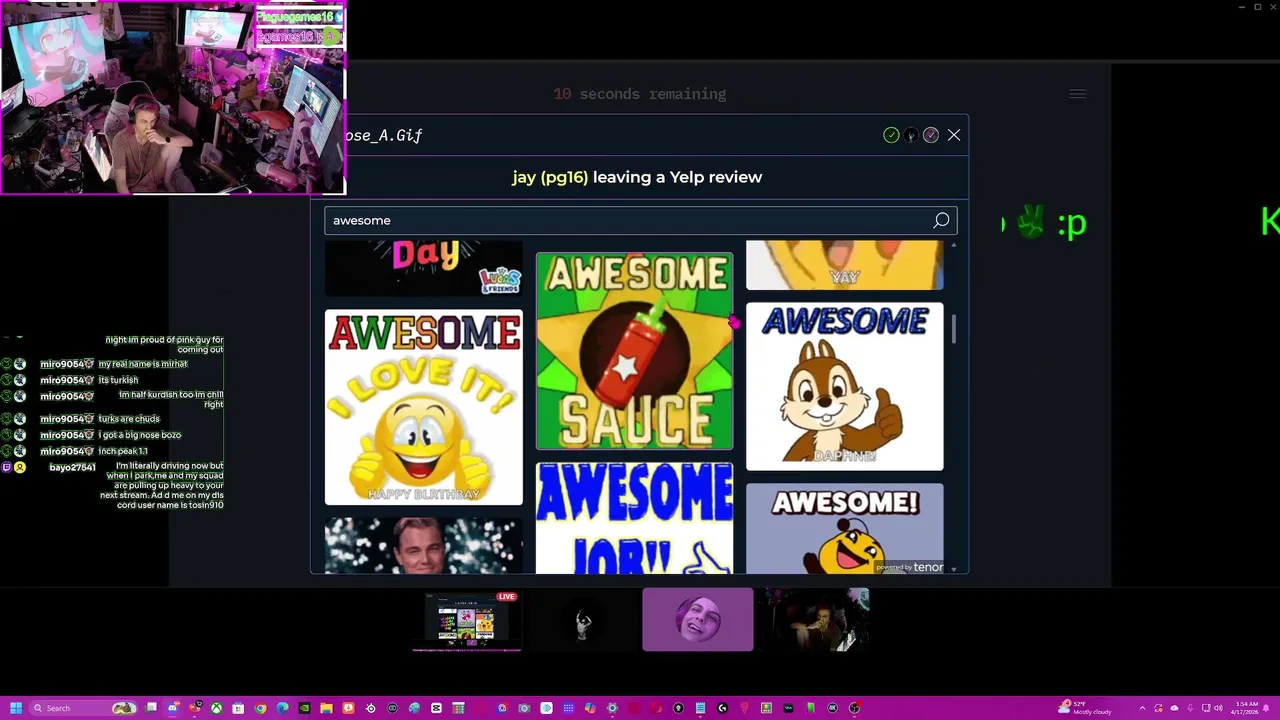Pick the Awesome Sauce GIF
The width and height of the screenshot is (1280, 720).
[634, 351]
